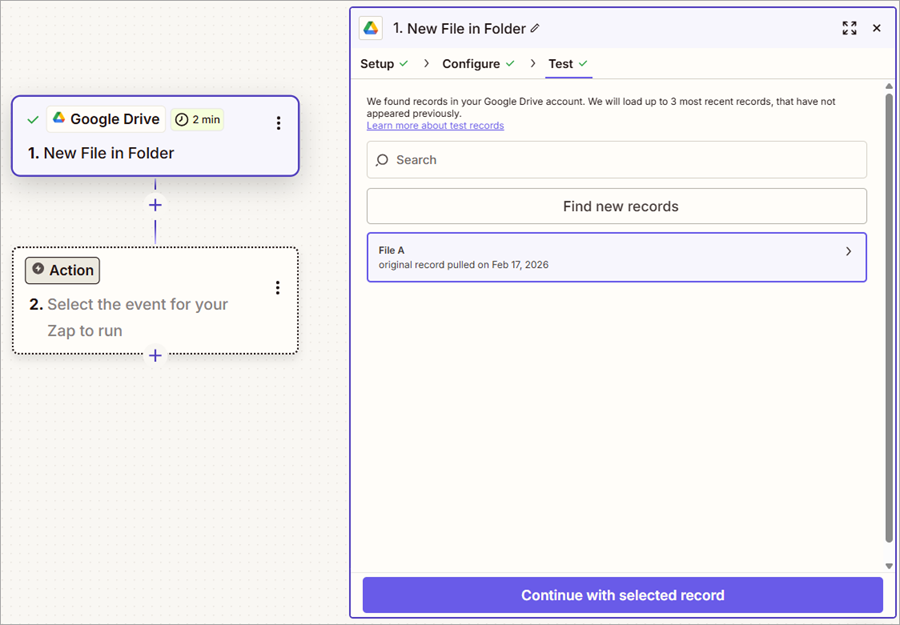Focus the Search records input field
Image resolution: width=900 pixels, height=625 pixels.
click(625, 160)
